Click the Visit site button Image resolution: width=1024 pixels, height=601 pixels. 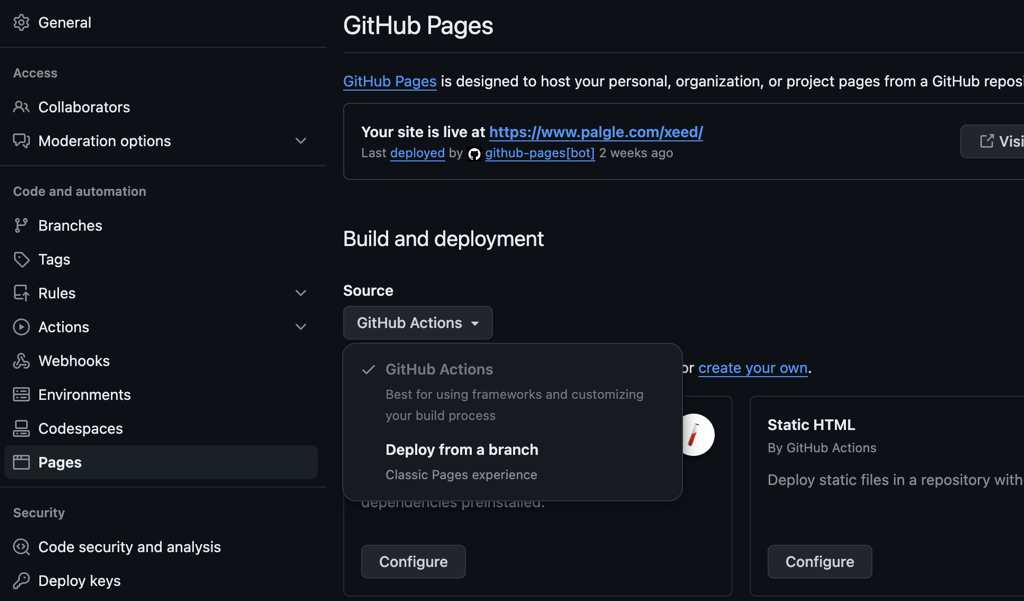click(993, 141)
